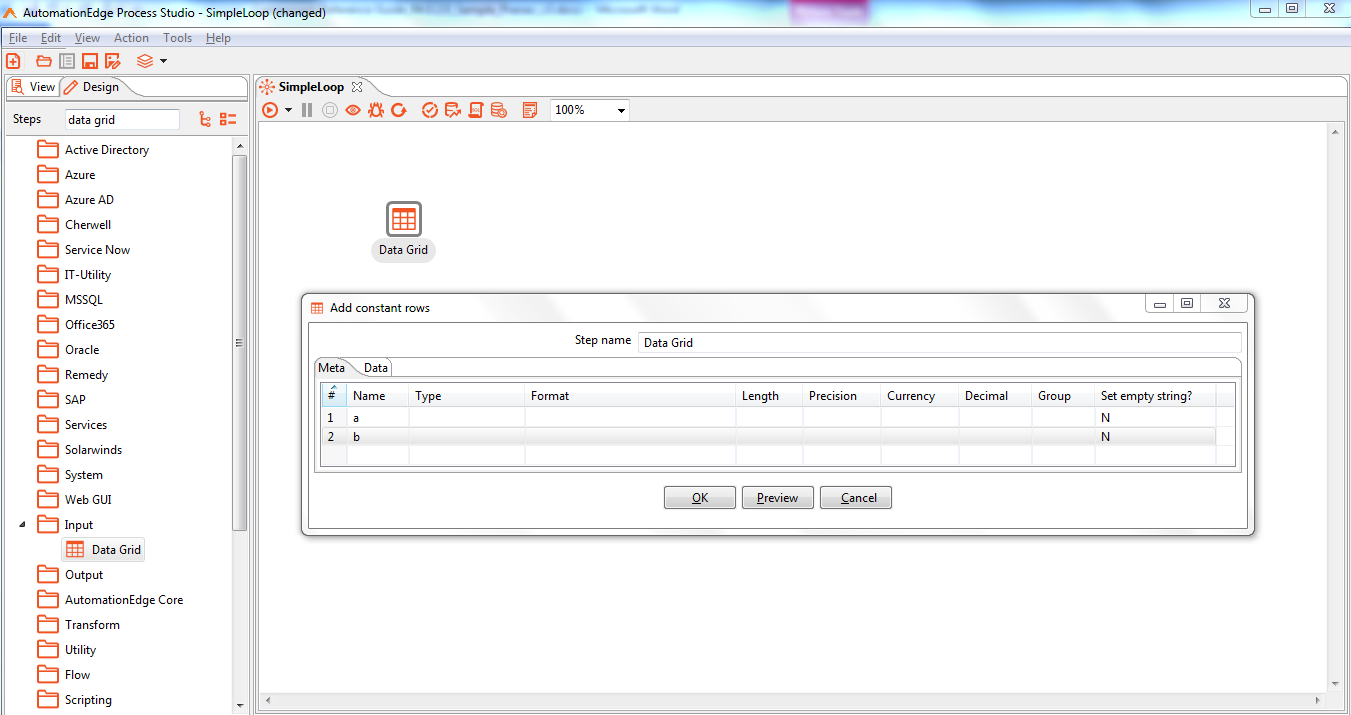Click the get SQL scroll icon
Viewport: 1351px width, 715px height.
(476, 110)
